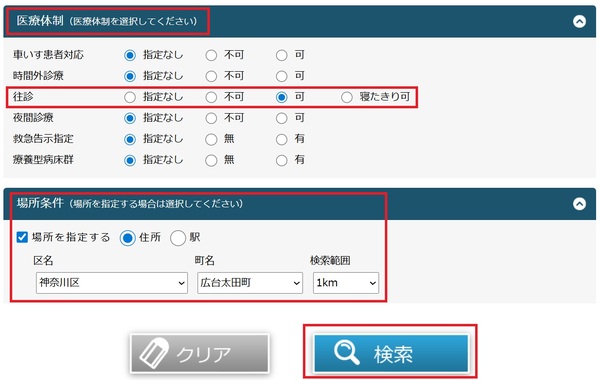Click the 町名 field label
Viewport: 600px width, 380px height.
(x=204, y=261)
